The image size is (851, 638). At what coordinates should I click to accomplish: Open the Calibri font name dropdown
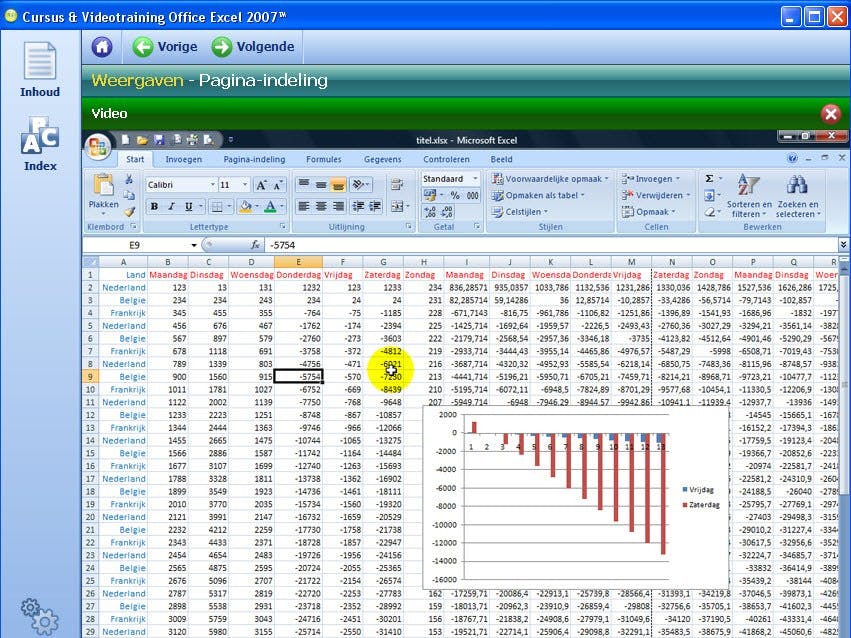(x=213, y=185)
